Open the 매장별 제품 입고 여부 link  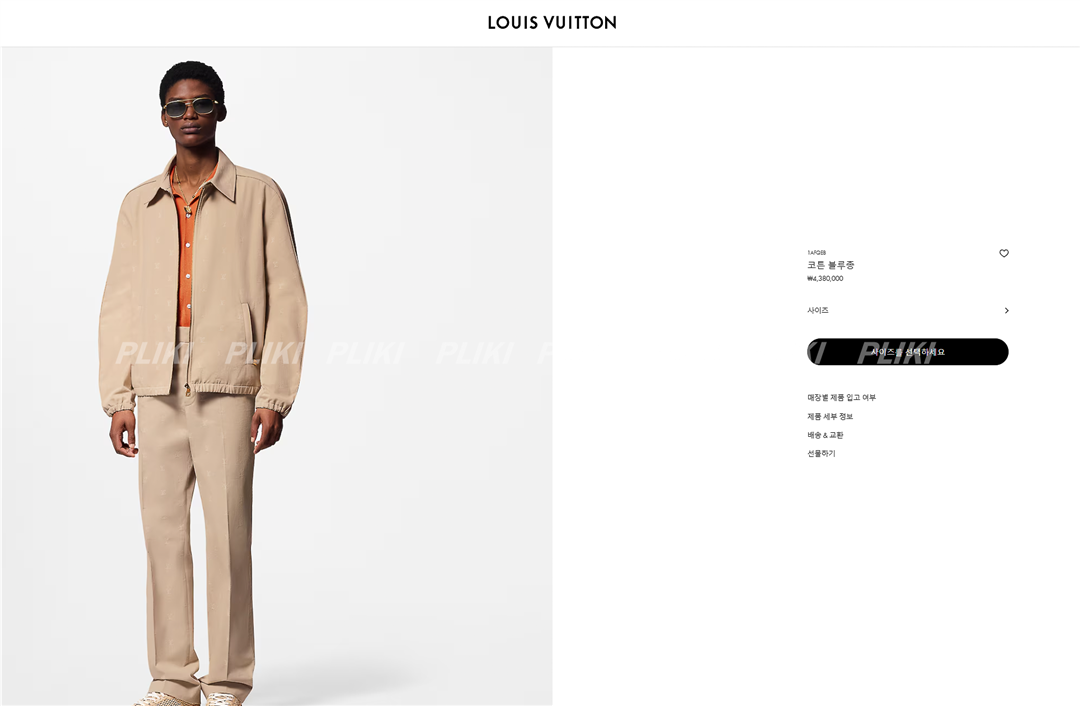click(842, 397)
